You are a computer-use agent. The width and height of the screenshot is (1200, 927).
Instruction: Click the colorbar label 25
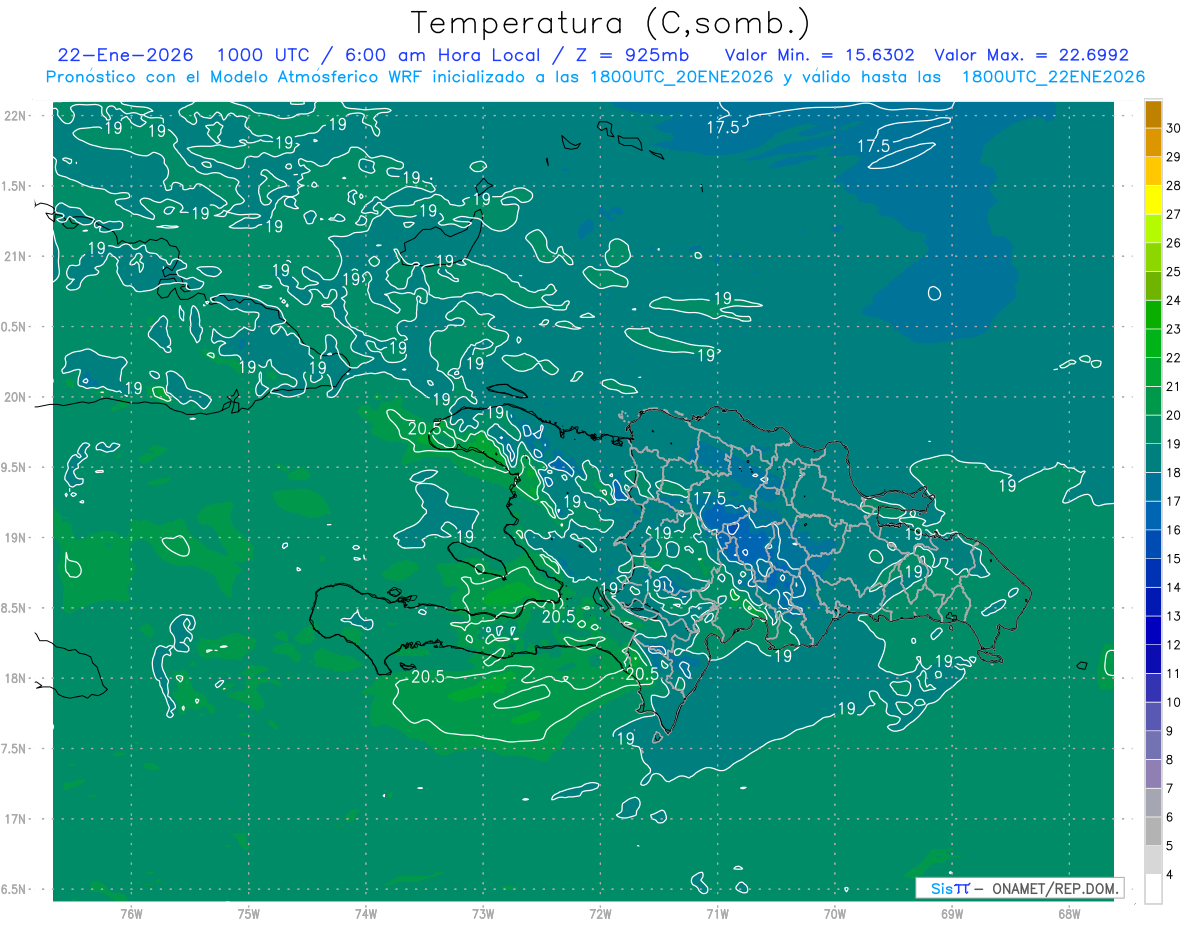[1174, 272]
